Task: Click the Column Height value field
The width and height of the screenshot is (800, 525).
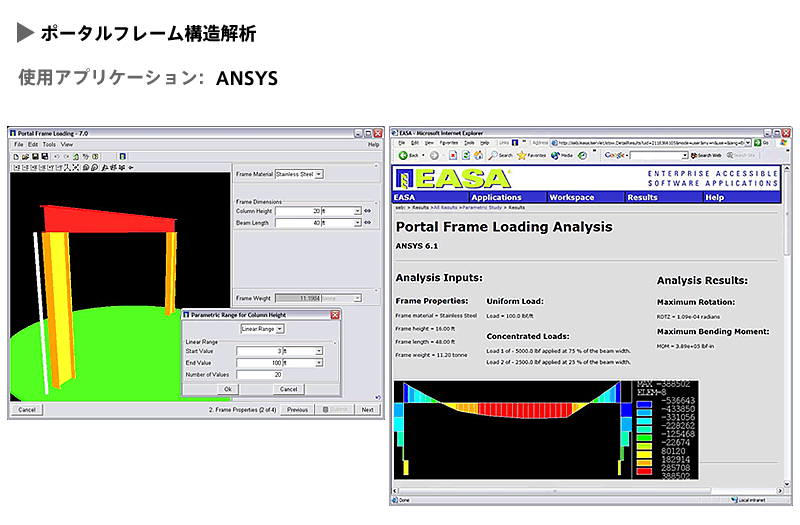Action: [x=298, y=211]
